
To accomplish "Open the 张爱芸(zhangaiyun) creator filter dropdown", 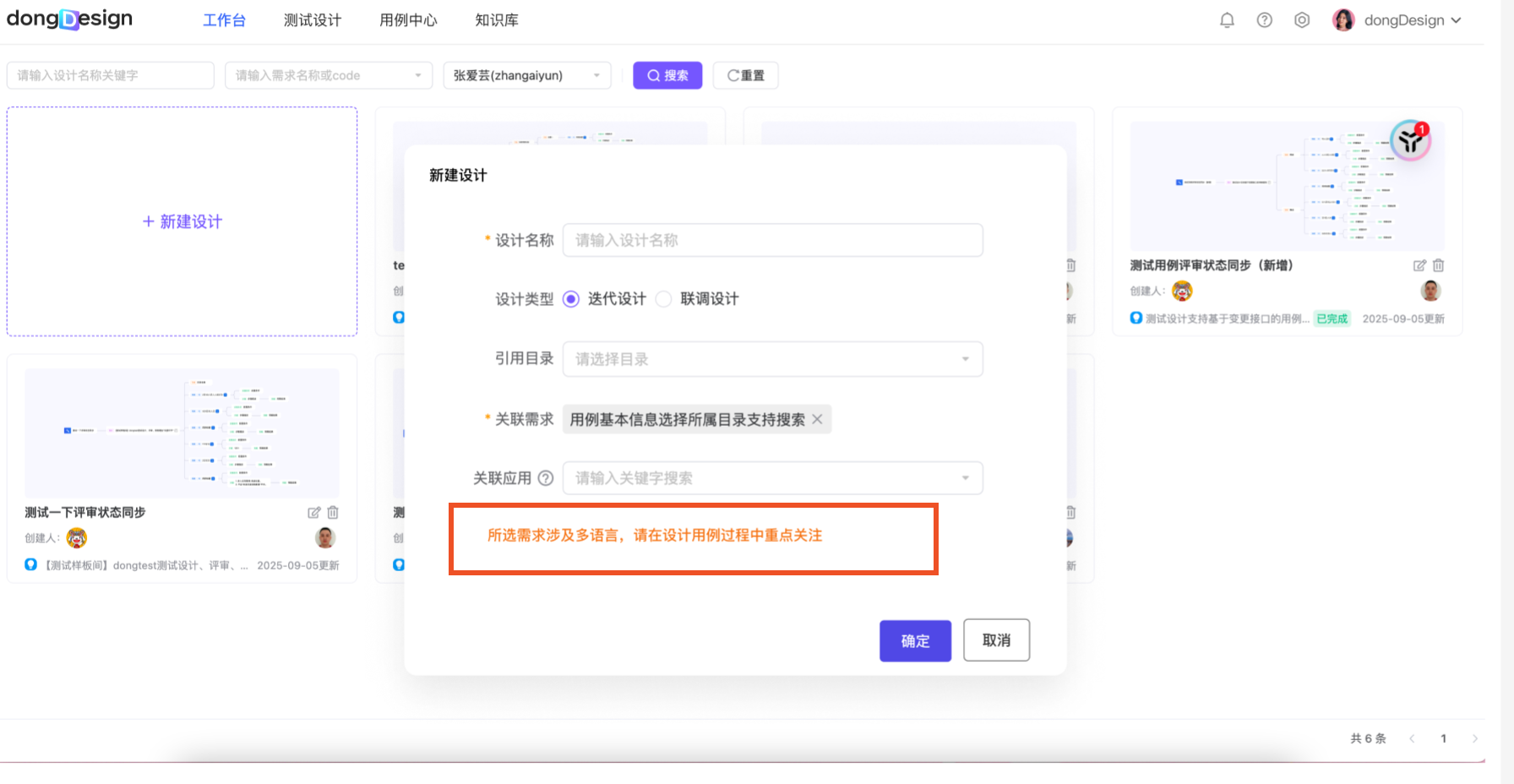I will [526, 75].
